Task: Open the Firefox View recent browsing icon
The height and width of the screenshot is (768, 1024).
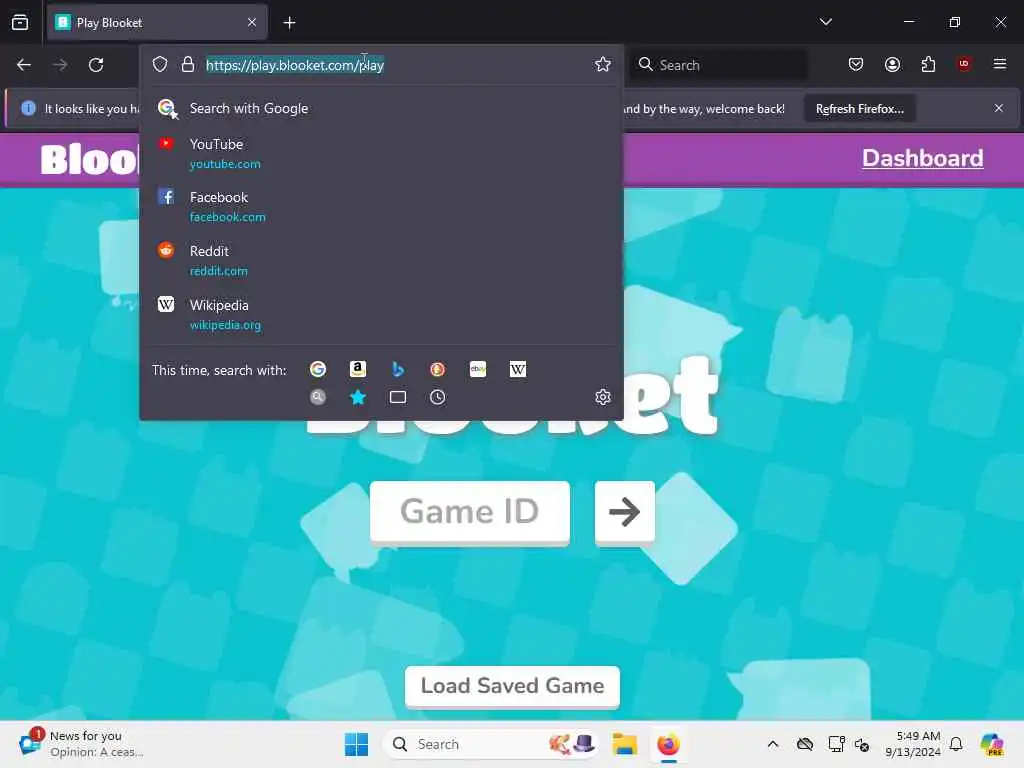Action: [20, 22]
